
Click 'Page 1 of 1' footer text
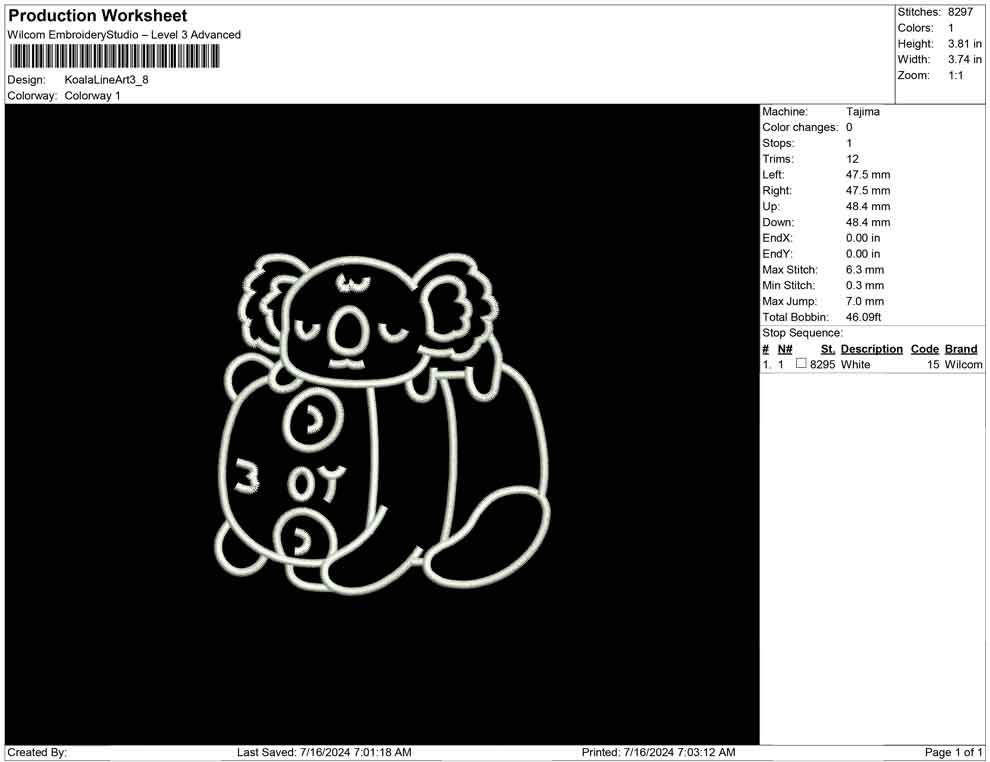pos(953,752)
